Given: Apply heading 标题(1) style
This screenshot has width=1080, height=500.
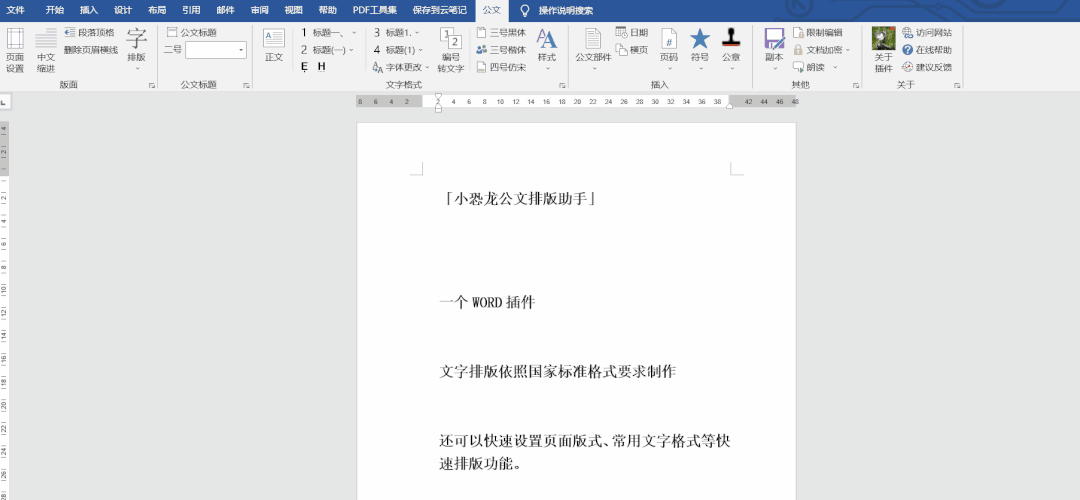Looking at the screenshot, I should coord(394,50).
